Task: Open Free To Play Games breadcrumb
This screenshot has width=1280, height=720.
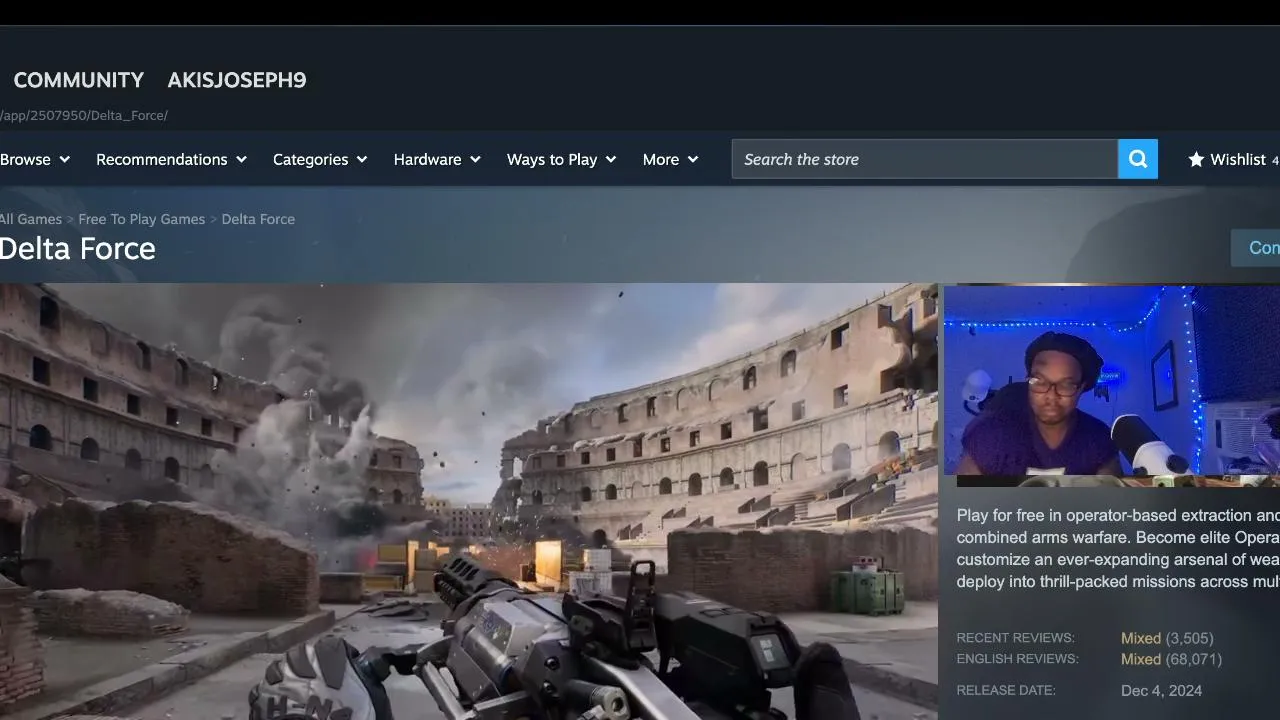Action: [142, 219]
